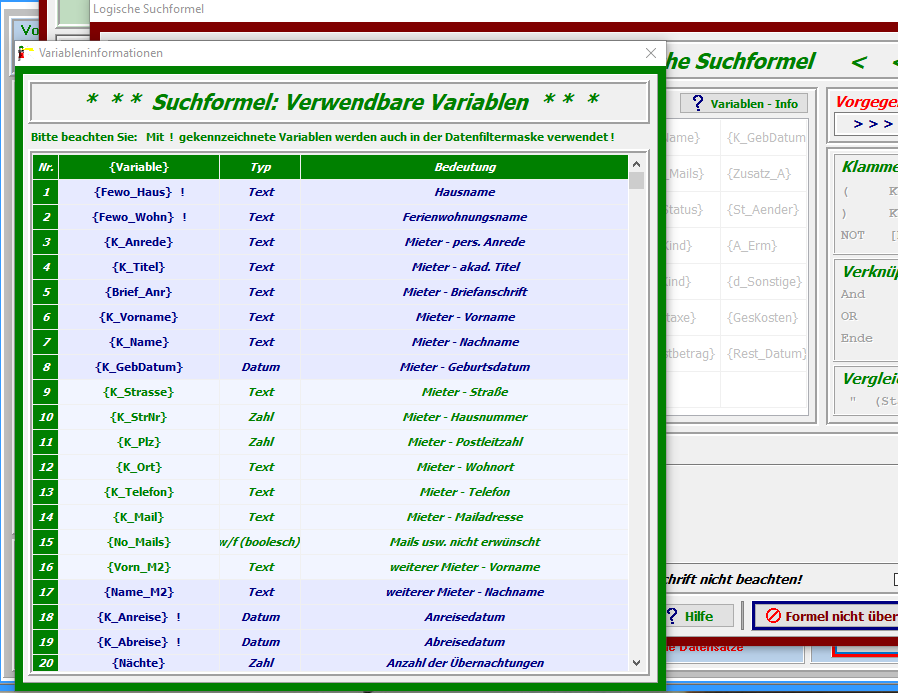Toggle the checkbox beside 'nicht beachten!' text

click(894, 580)
